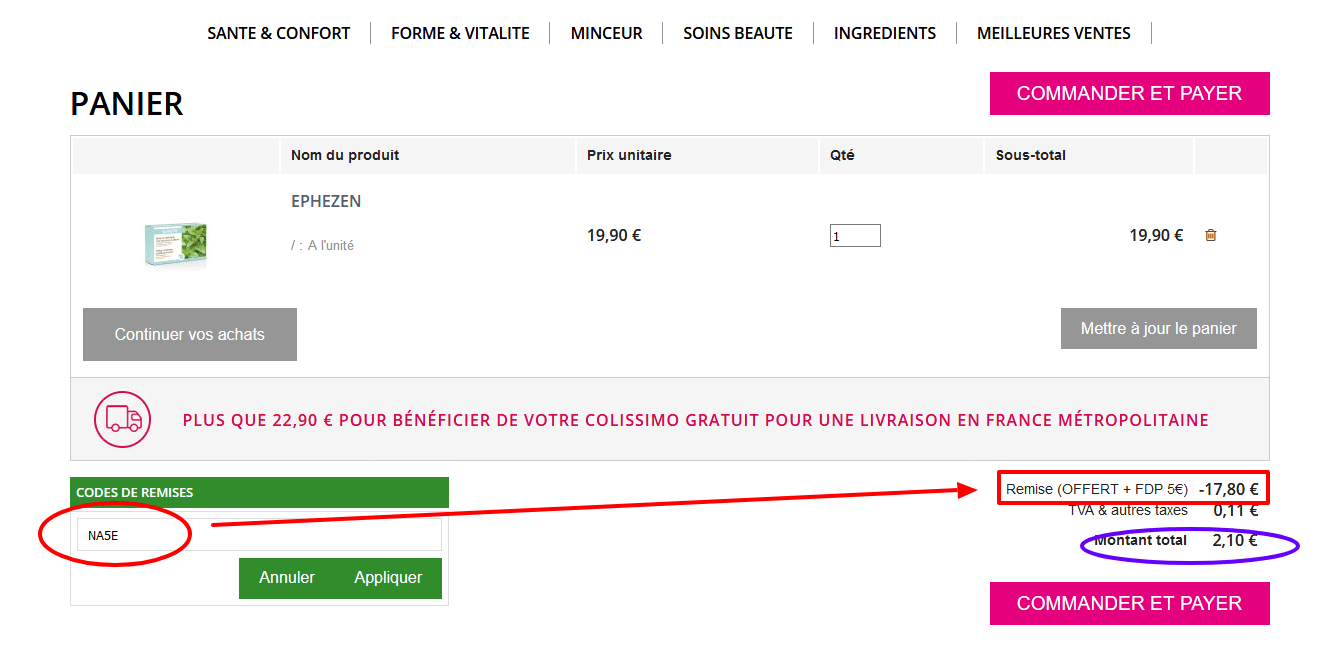Open the MINCEUR menu

pos(606,32)
